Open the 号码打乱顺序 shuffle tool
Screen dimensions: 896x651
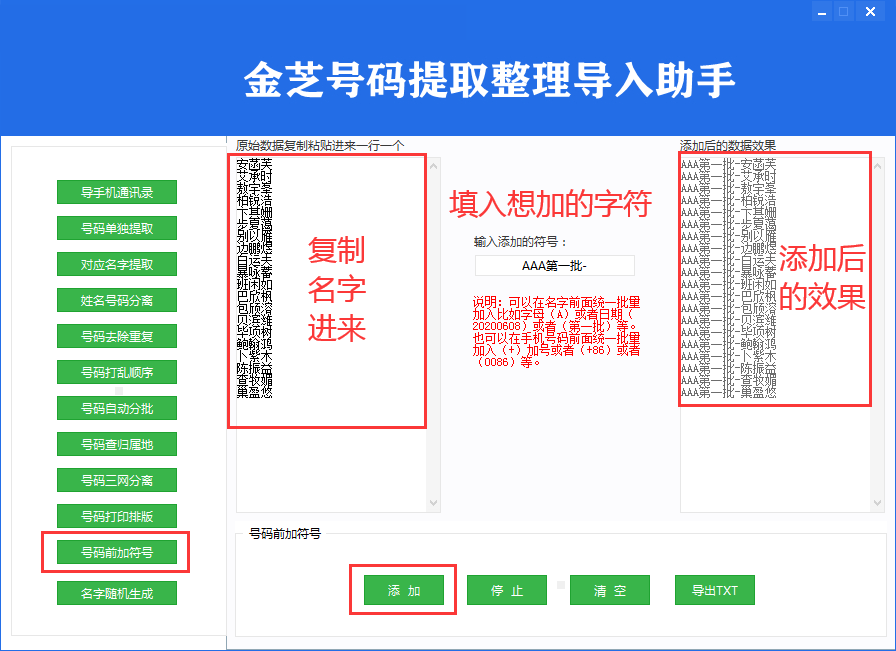click(117, 372)
